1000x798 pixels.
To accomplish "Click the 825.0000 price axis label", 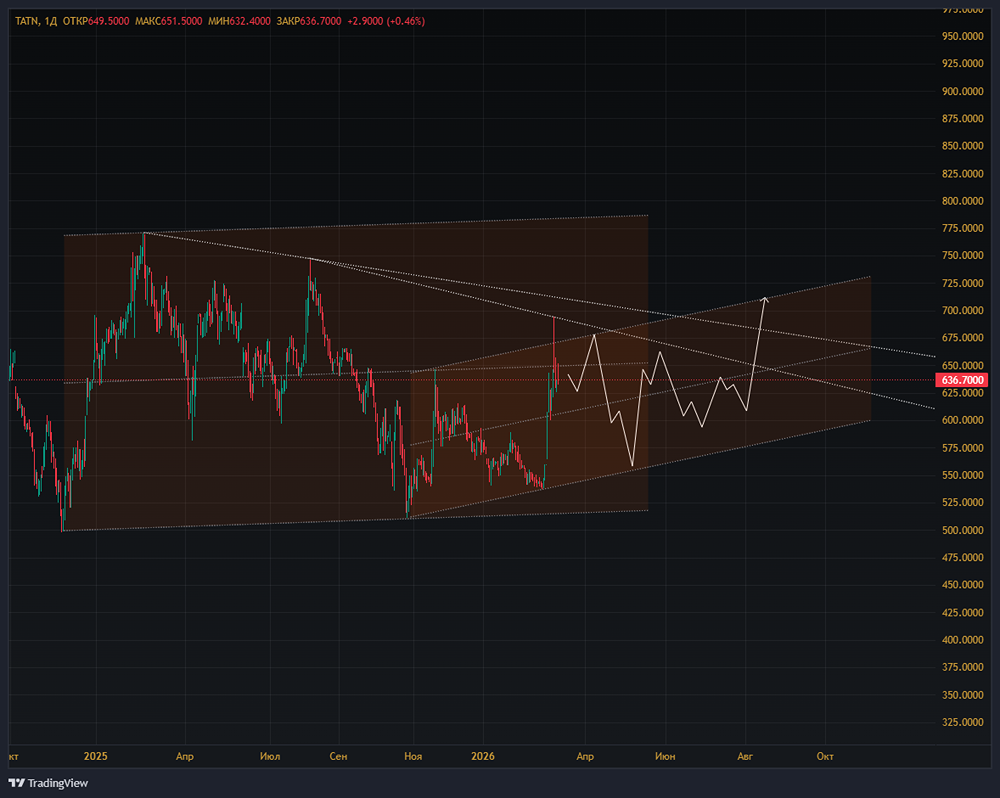I will coord(962,174).
